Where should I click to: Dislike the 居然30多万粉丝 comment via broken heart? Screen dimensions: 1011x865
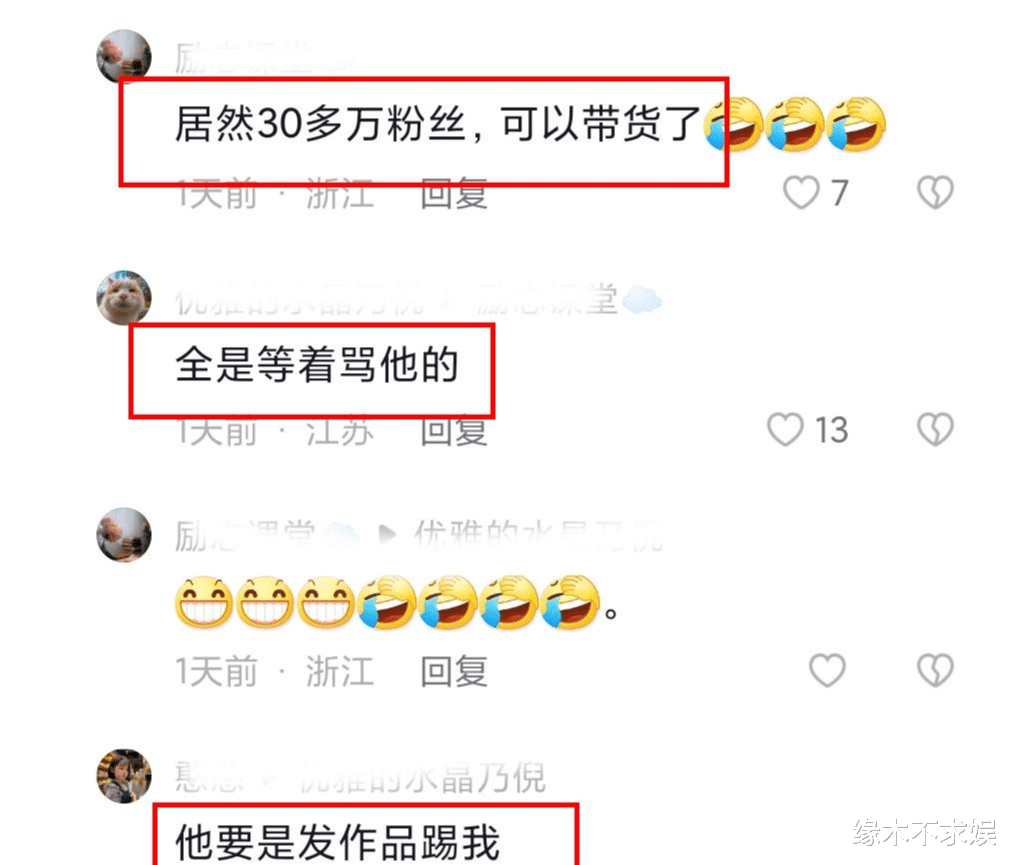(x=936, y=193)
